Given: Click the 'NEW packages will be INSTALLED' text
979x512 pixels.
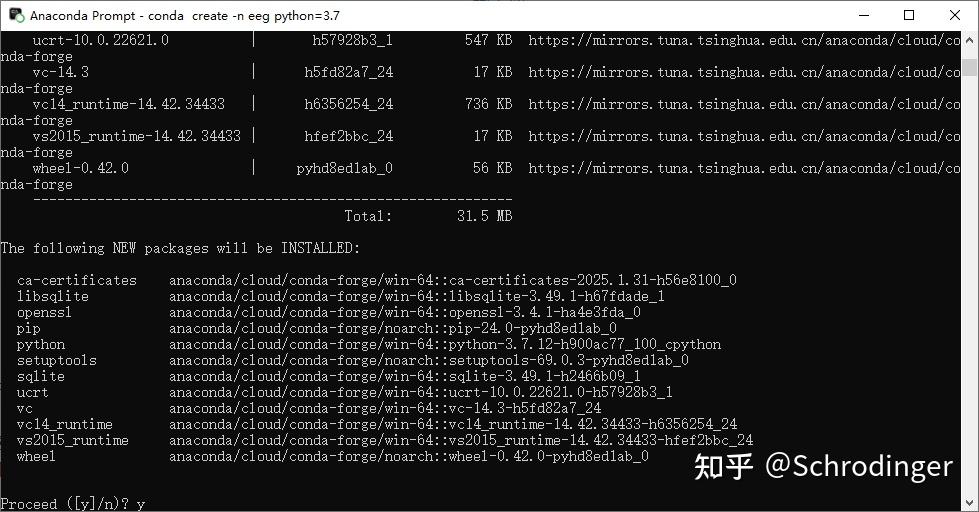Looking at the screenshot, I should pos(180,248).
